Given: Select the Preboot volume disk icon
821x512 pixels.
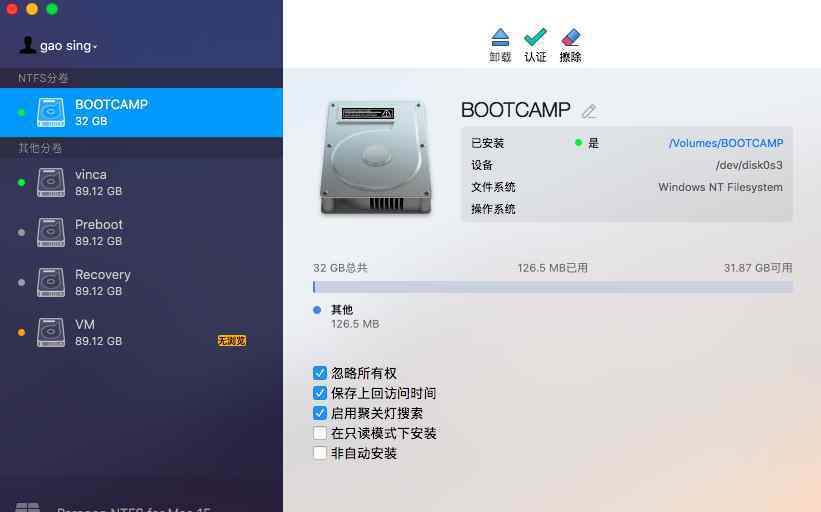Looking at the screenshot, I should tap(51, 232).
